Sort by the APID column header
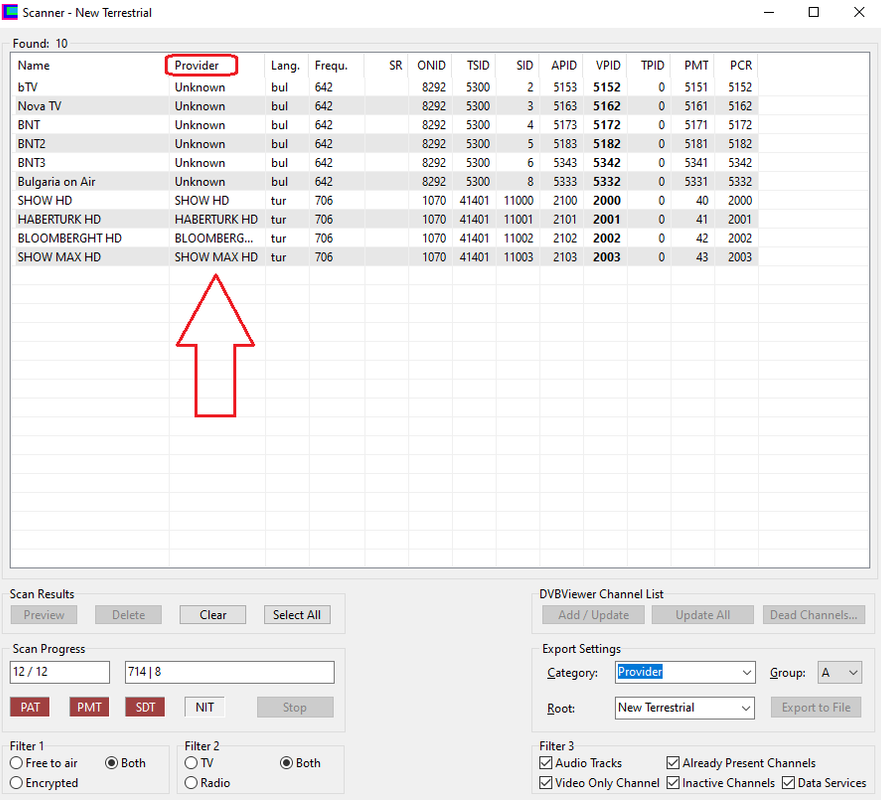Image resolution: width=881 pixels, height=800 pixels. (562, 66)
